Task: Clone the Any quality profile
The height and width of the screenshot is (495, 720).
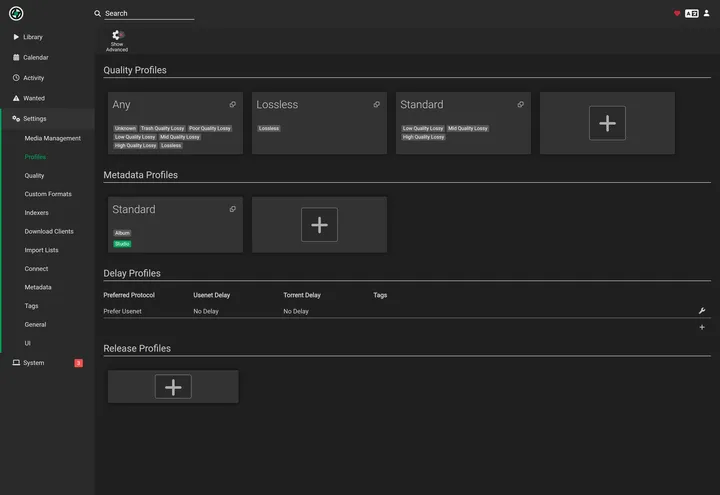Action: (x=233, y=105)
